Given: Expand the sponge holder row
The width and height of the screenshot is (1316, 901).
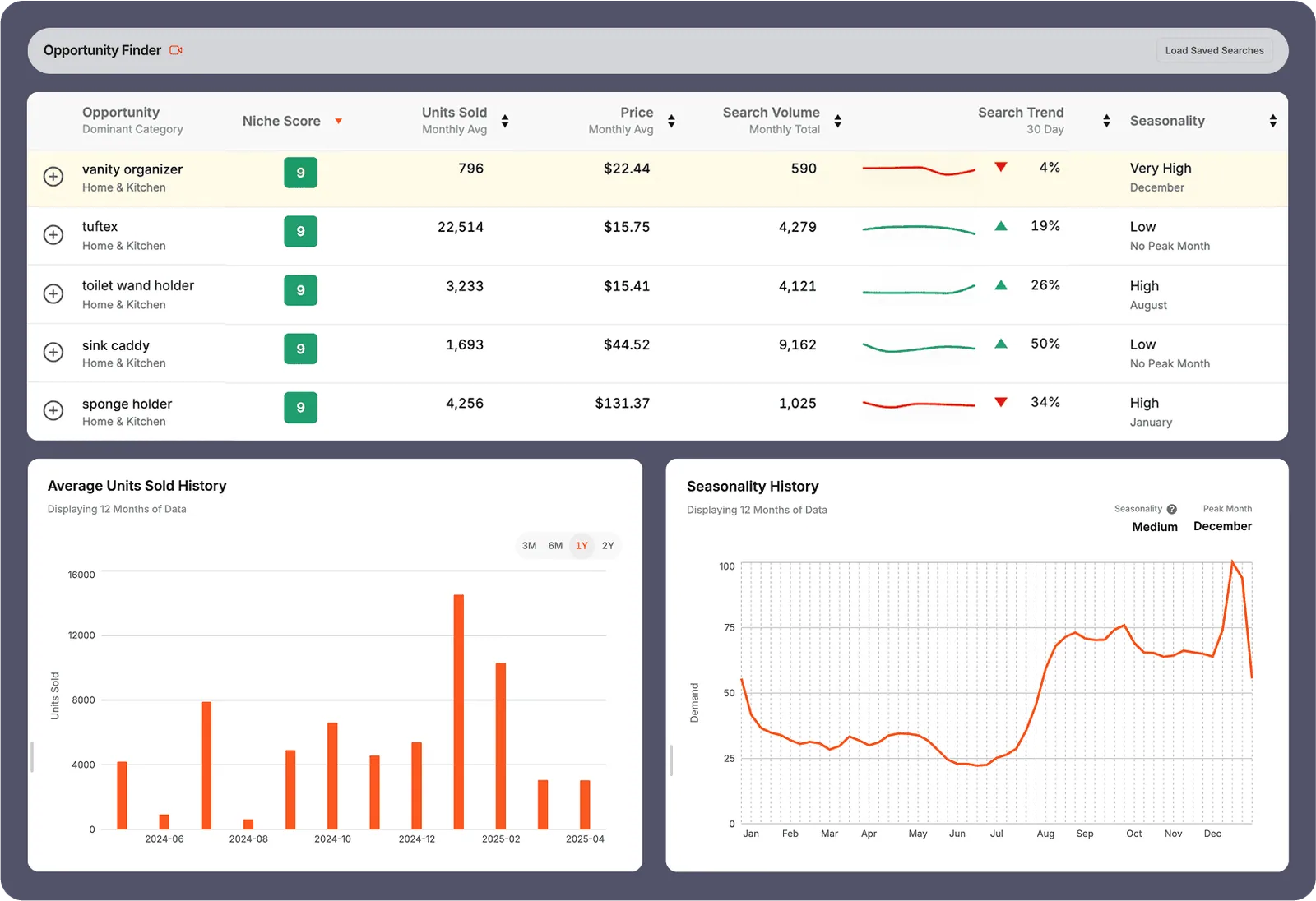Looking at the screenshot, I should point(53,410).
